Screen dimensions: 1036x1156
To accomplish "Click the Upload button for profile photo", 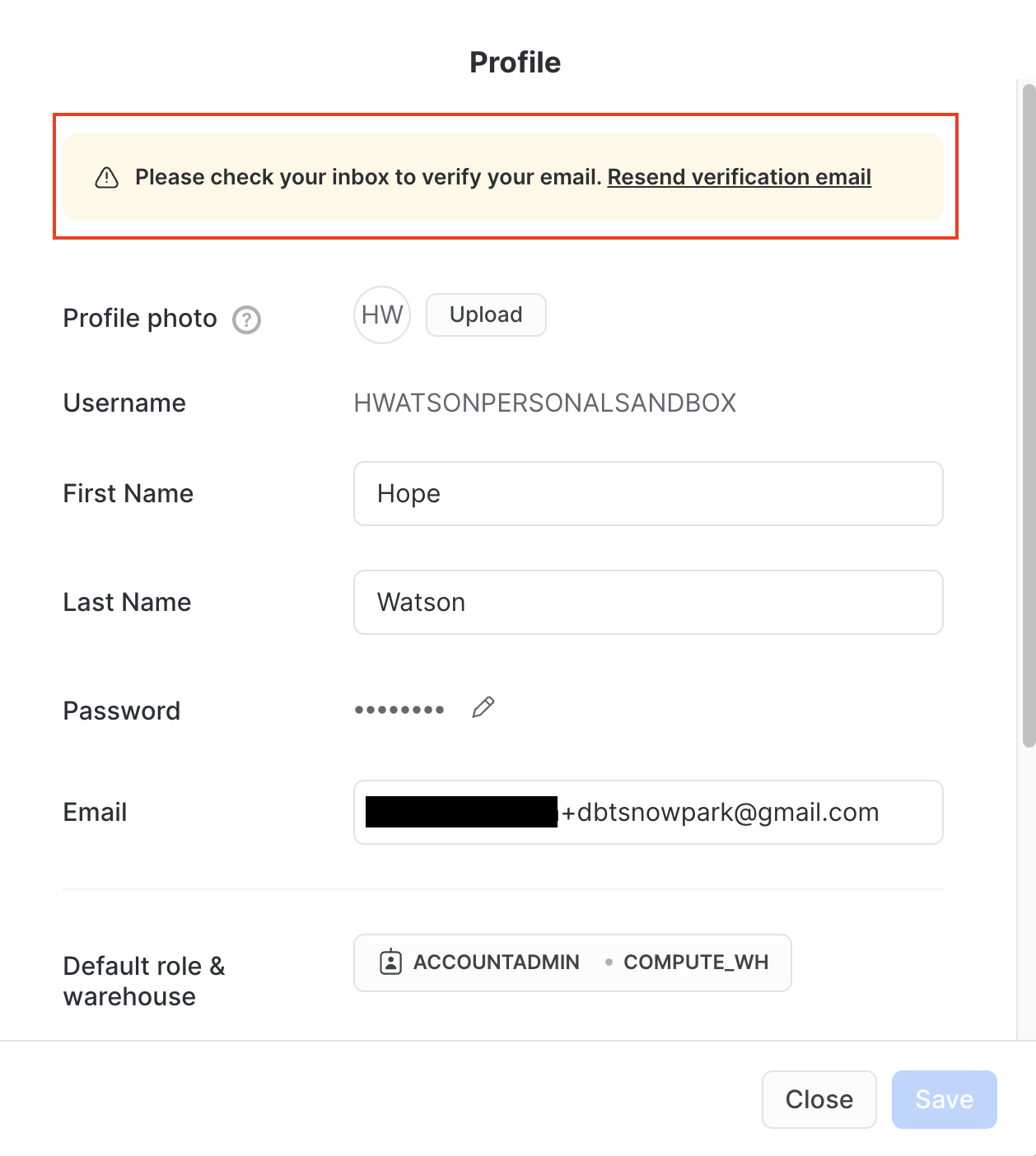I will (486, 315).
